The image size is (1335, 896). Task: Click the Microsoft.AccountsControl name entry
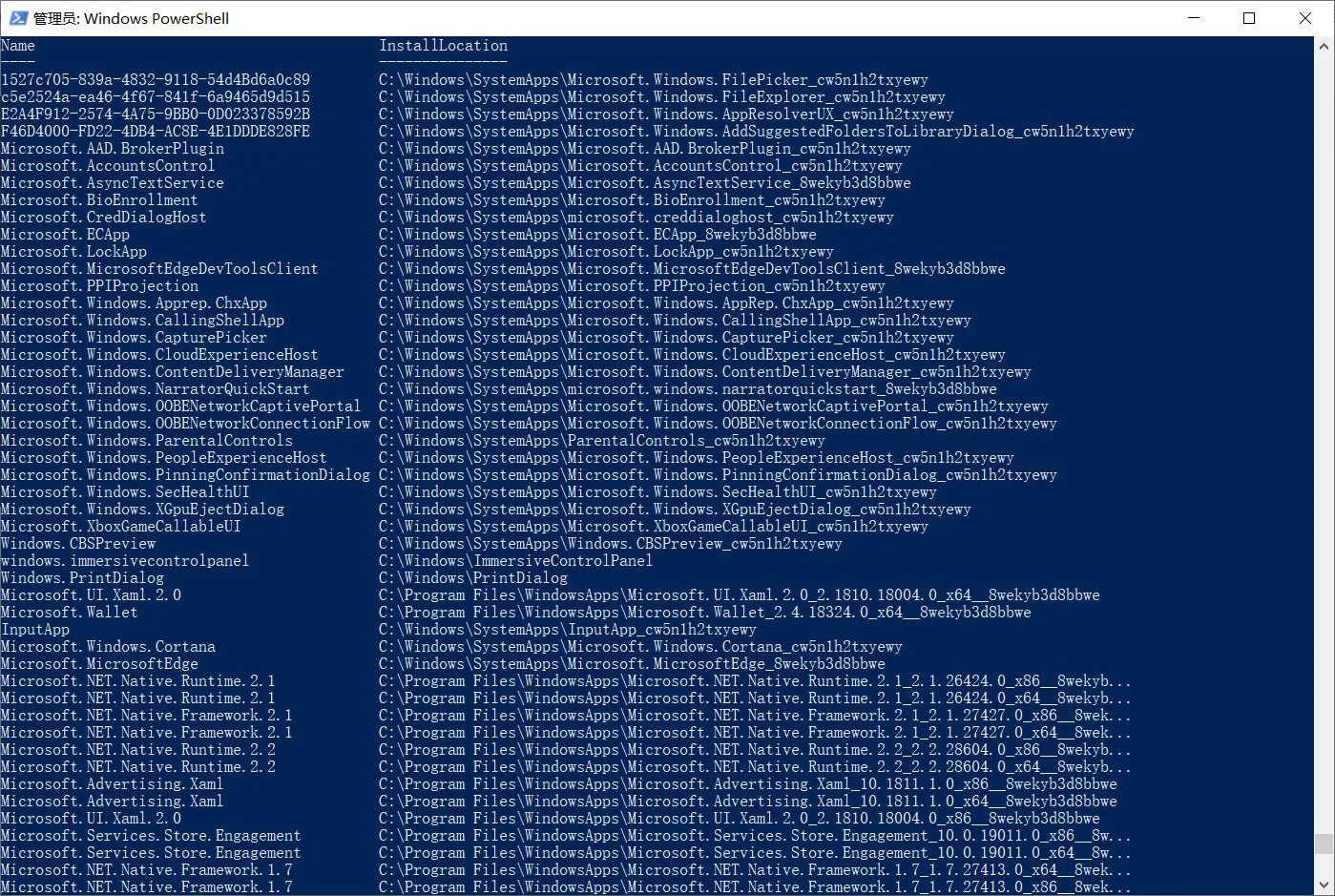(108, 166)
